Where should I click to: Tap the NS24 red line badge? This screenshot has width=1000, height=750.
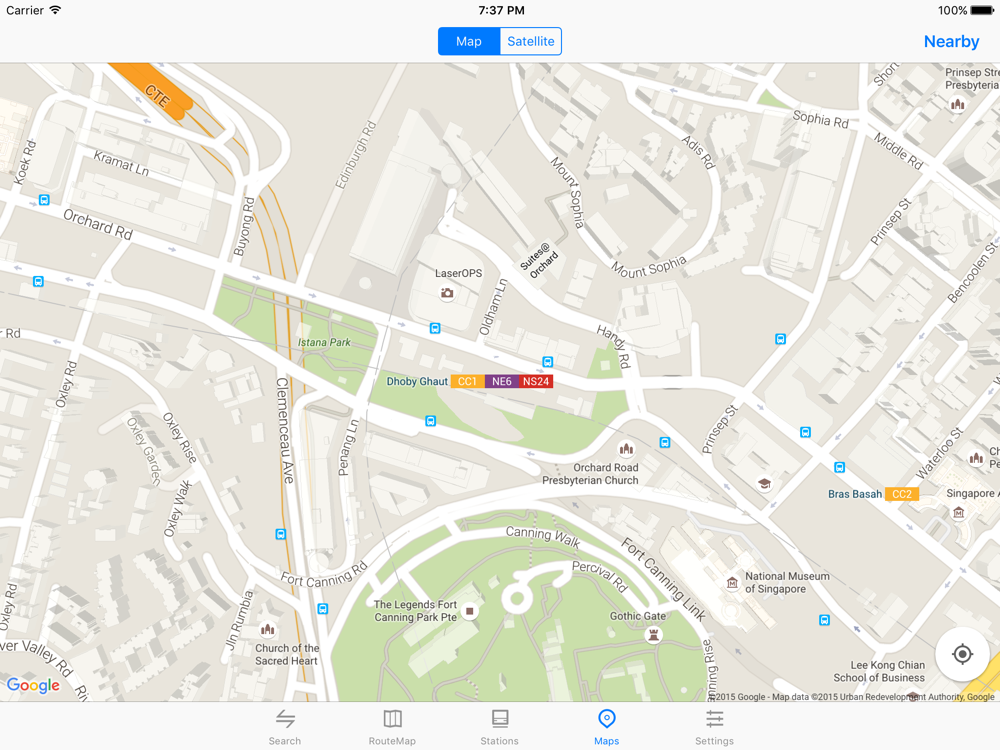pos(536,381)
